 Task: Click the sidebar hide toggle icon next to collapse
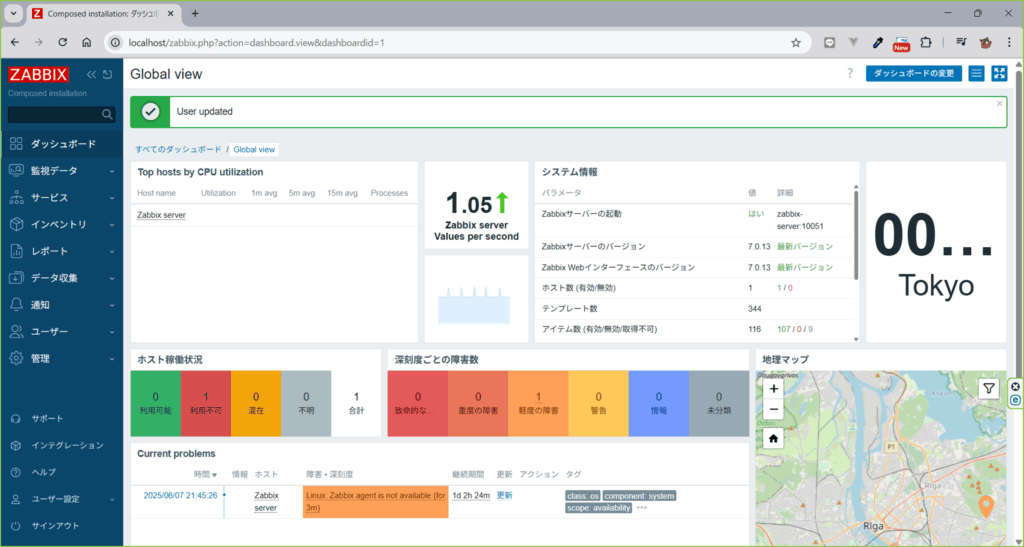pyautogui.click(x=108, y=74)
